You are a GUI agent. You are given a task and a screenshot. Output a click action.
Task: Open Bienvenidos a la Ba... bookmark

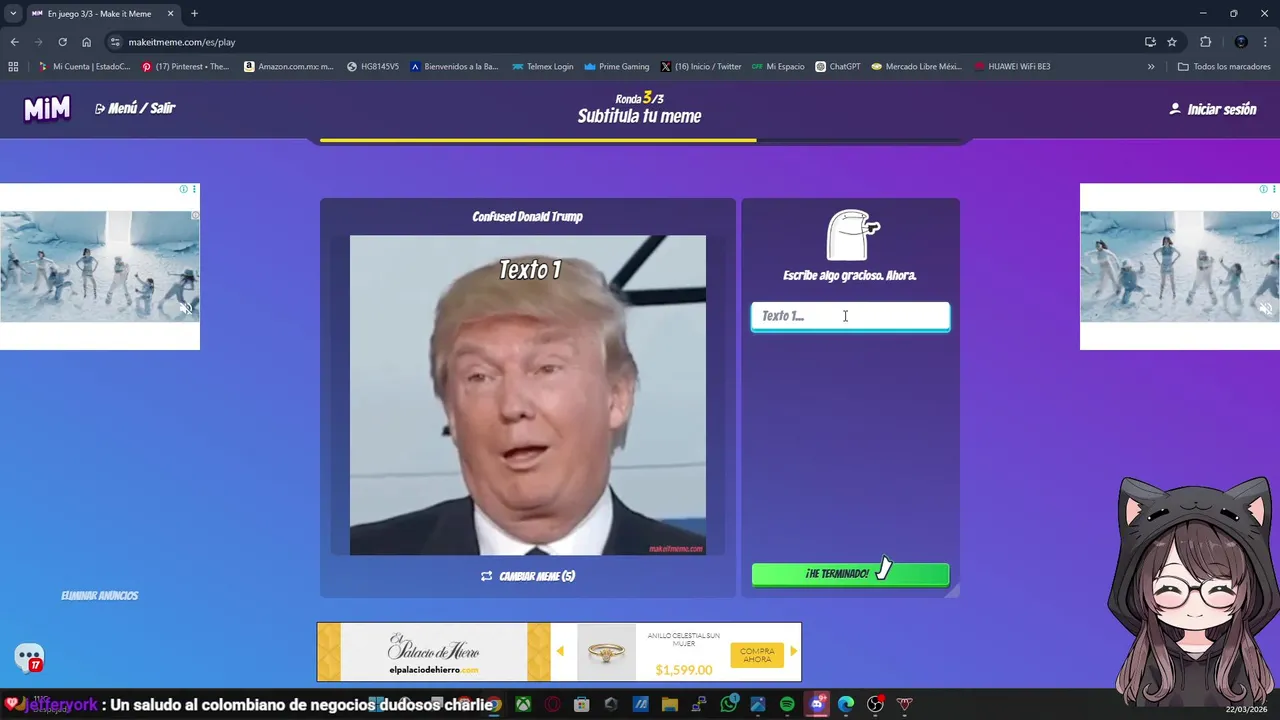[x=453, y=67]
